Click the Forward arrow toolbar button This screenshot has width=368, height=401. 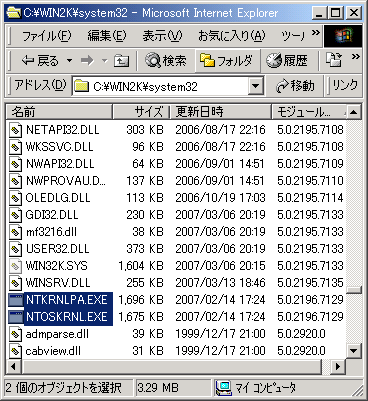point(87,61)
